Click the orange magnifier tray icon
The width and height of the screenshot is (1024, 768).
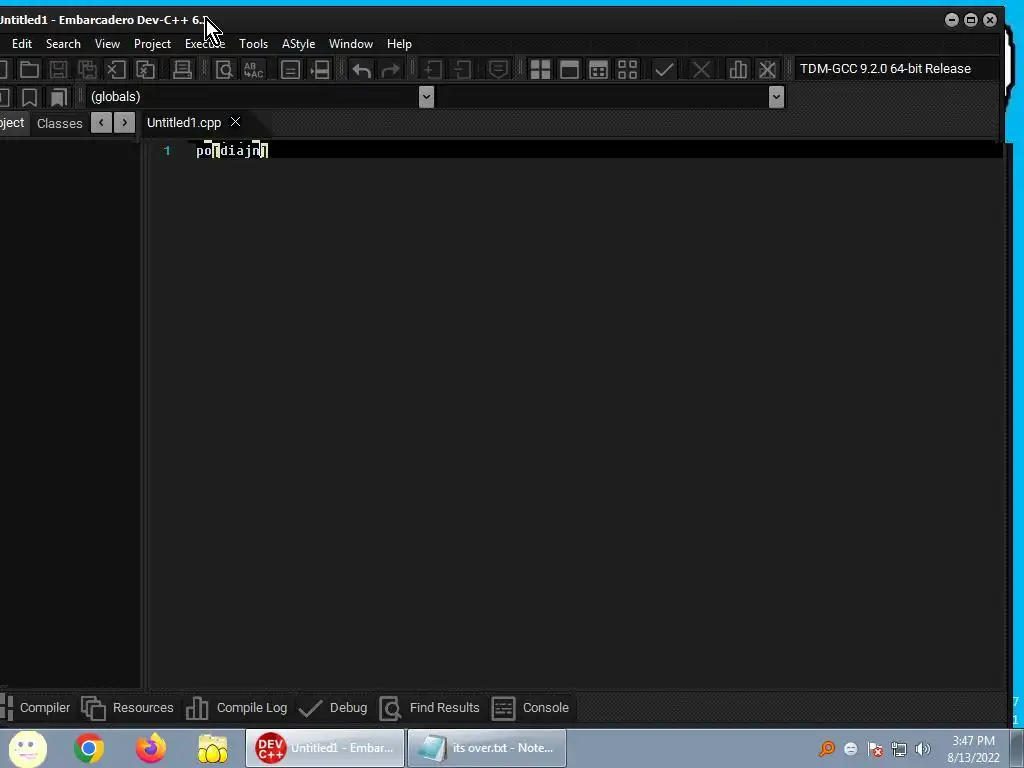click(x=827, y=749)
